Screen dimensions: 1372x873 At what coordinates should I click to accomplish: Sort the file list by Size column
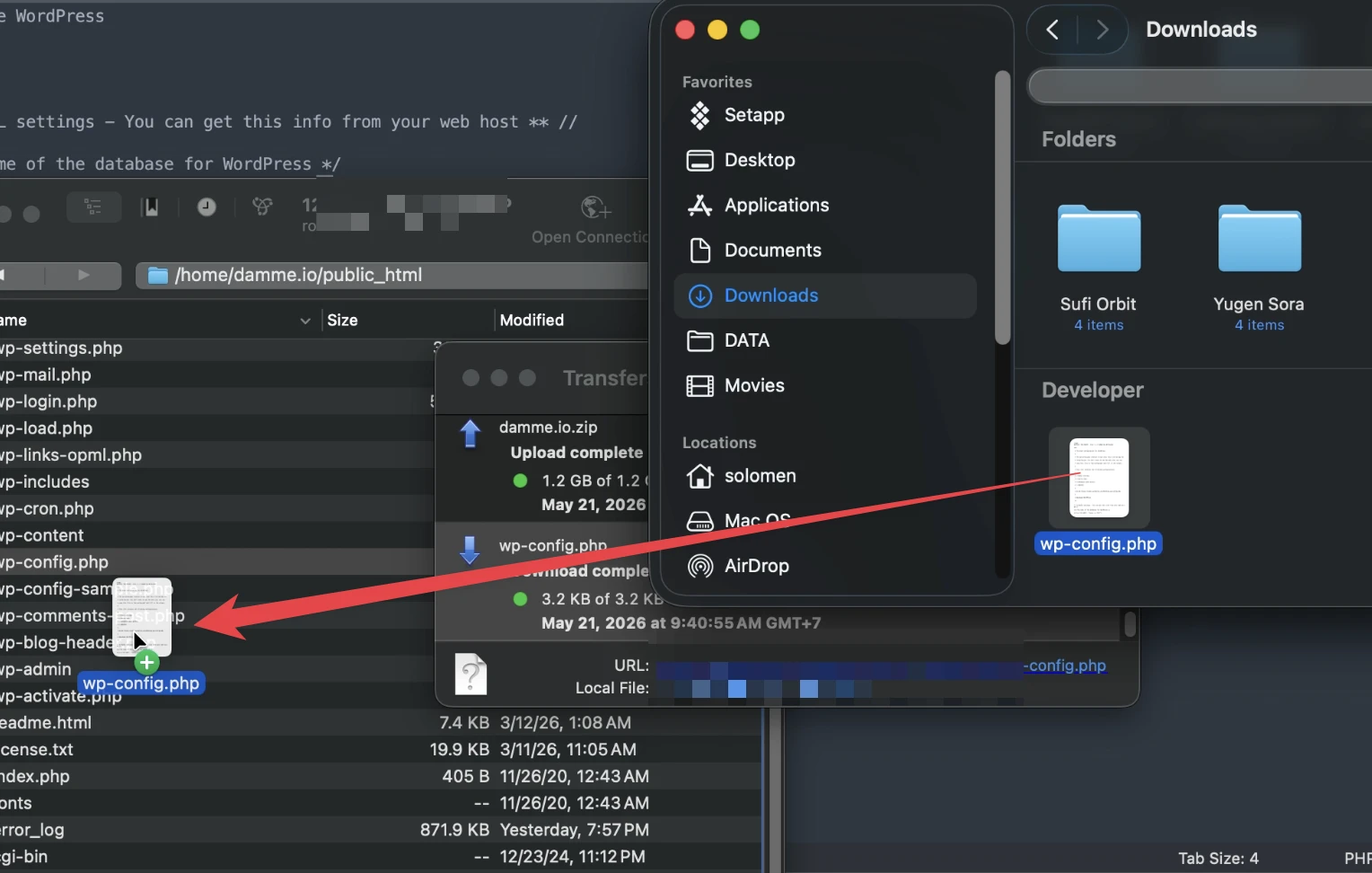point(342,321)
